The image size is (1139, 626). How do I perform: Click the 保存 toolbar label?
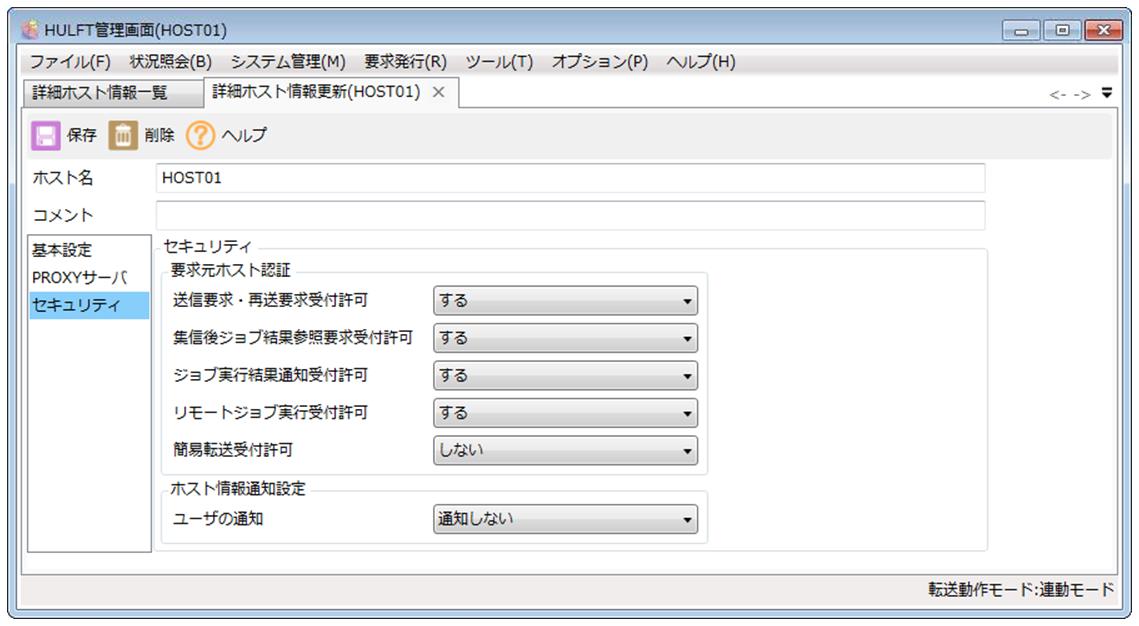[x=81, y=135]
